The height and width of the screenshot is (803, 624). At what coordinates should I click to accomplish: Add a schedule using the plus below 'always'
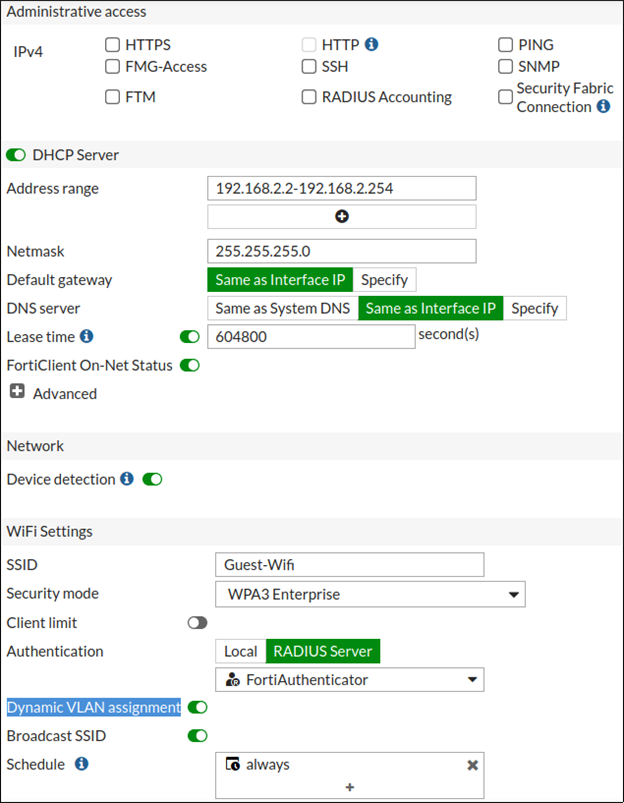click(x=349, y=787)
